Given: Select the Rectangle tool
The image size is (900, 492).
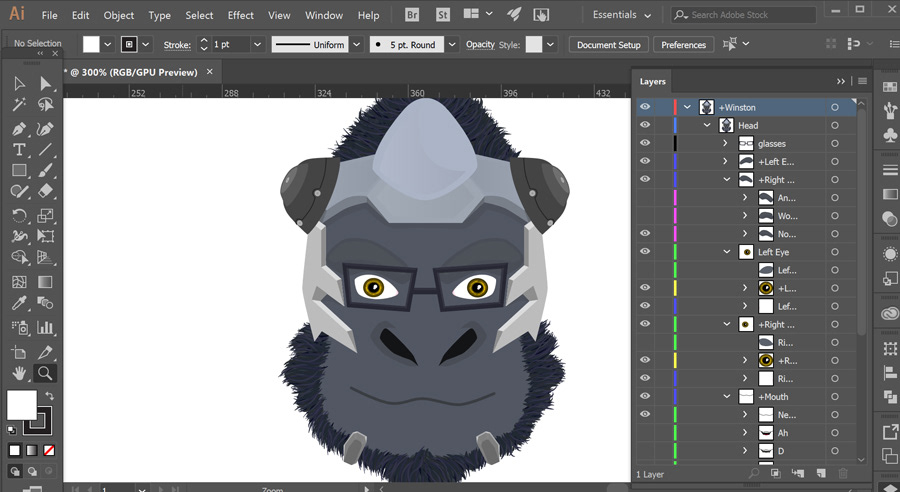Looking at the screenshot, I should click(19, 171).
